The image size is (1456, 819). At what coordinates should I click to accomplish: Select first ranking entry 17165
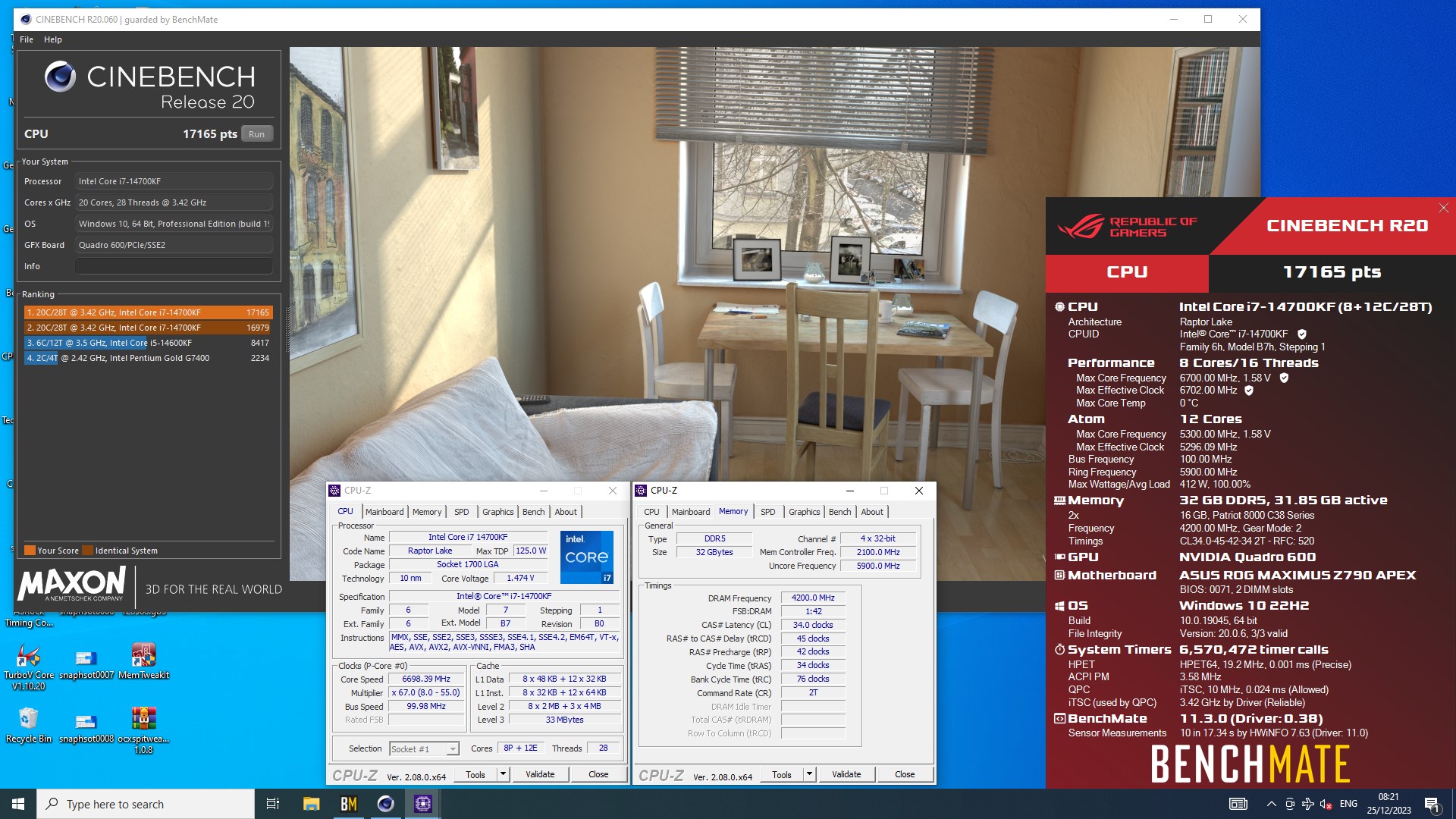point(148,312)
